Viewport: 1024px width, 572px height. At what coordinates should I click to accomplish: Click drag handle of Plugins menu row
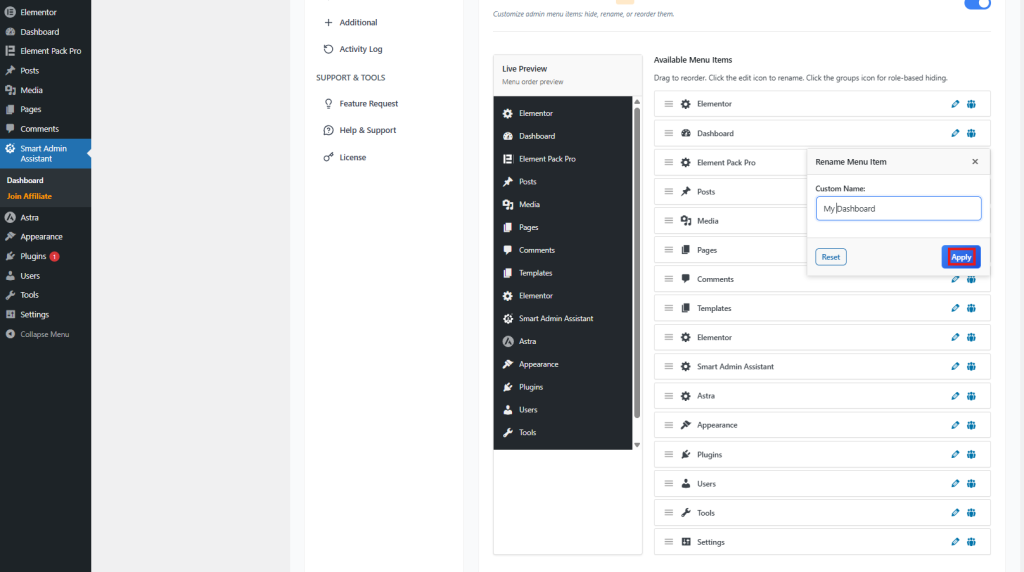(x=669, y=454)
